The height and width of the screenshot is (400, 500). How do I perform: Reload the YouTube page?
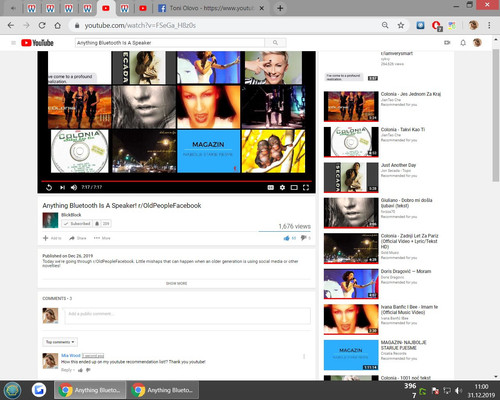coord(42,25)
